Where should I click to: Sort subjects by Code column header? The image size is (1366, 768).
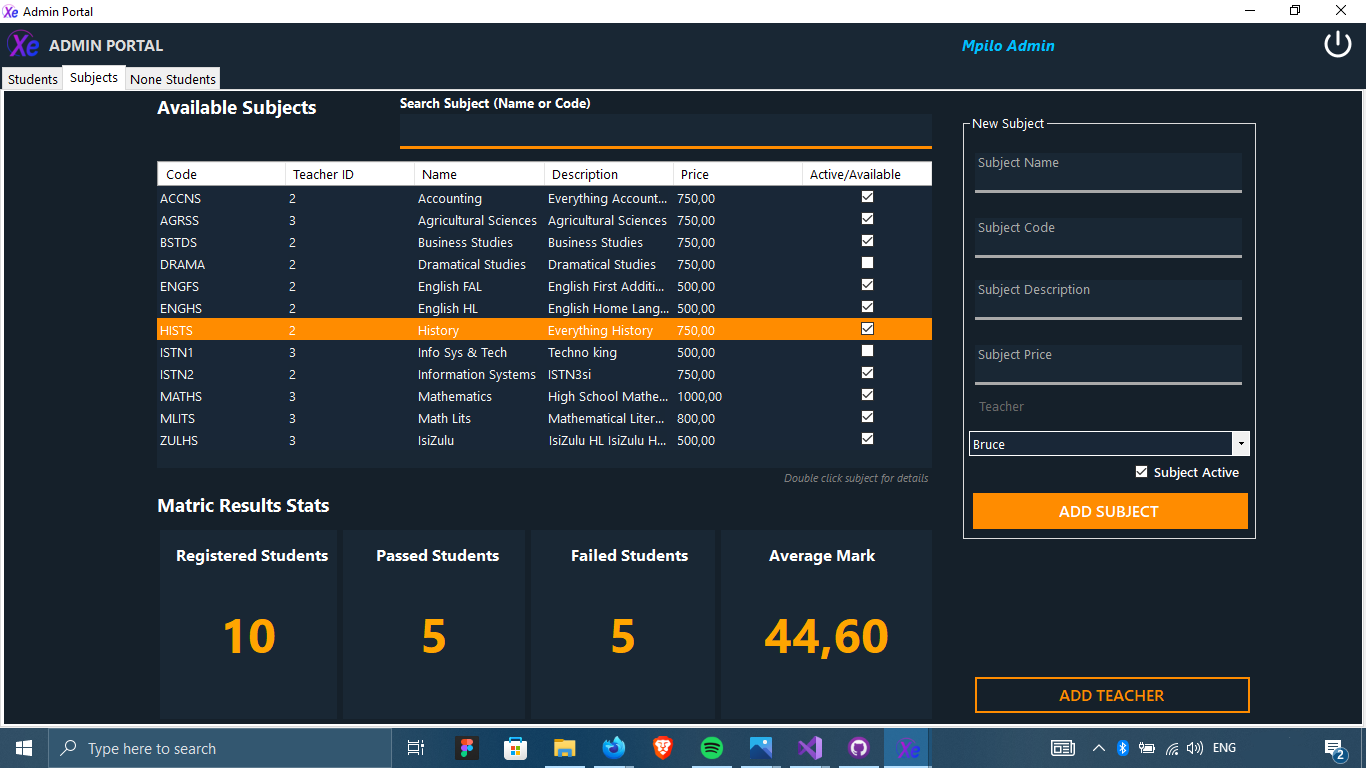coord(221,174)
